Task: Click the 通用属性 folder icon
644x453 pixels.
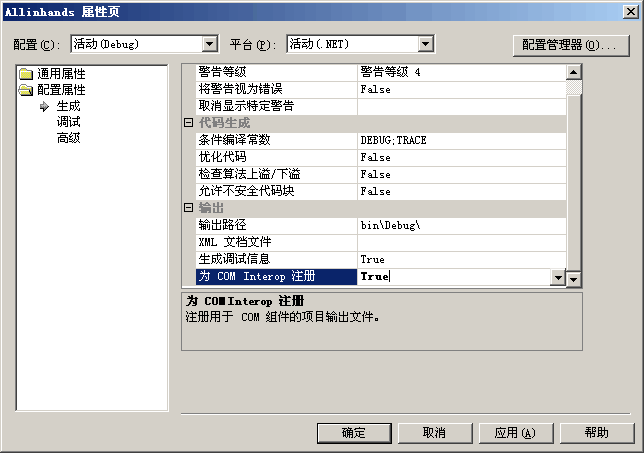Action: (x=26, y=74)
